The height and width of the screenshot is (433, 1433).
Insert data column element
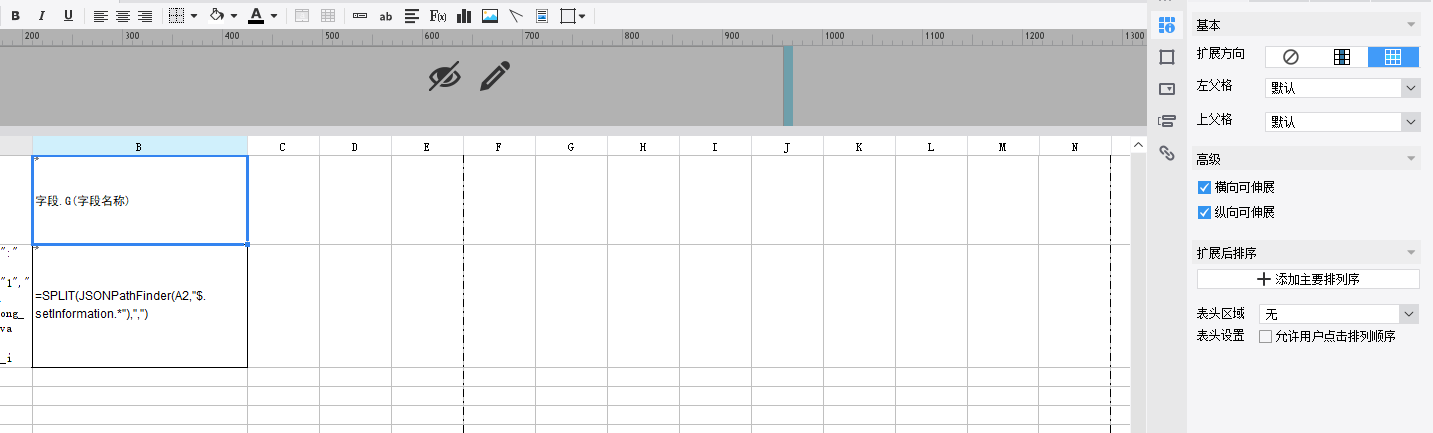pyautogui.click(x=360, y=16)
